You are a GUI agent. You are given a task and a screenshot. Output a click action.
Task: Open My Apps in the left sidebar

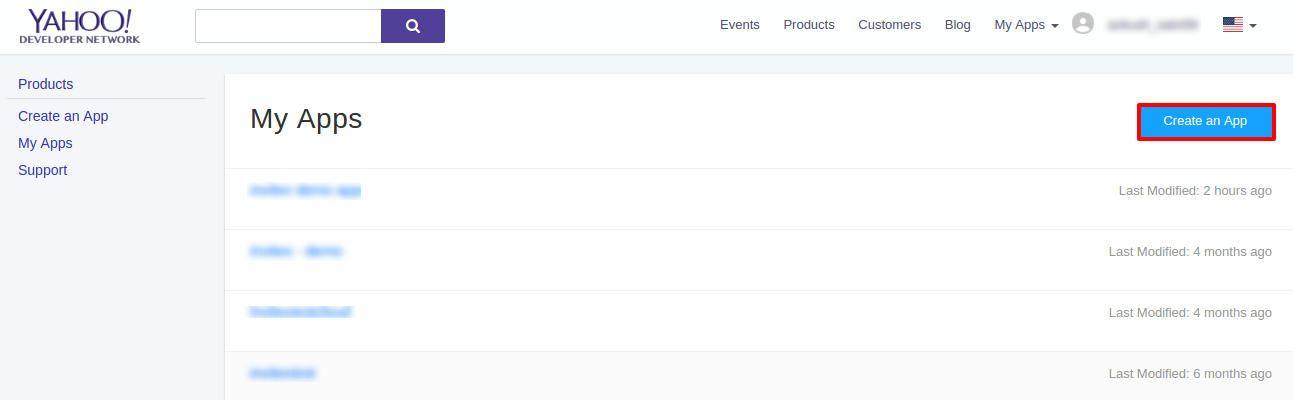45,143
